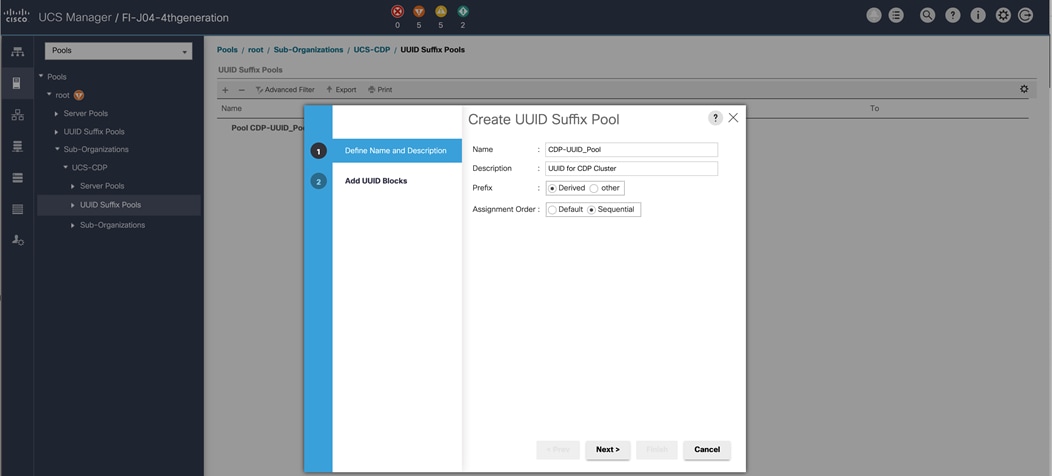Open the Admin sidebar icon
The height and width of the screenshot is (476, 1052).
click(18, 240)
